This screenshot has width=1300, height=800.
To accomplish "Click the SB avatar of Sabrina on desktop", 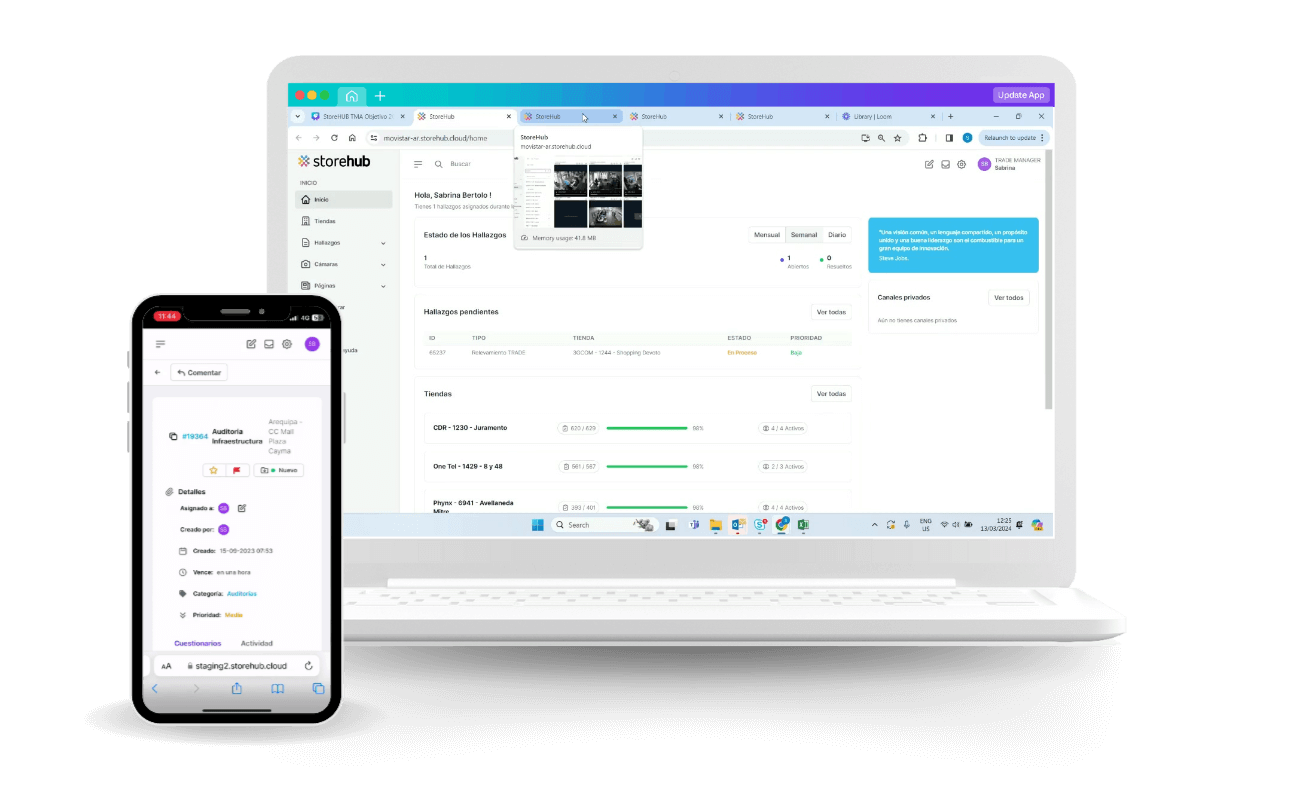I will click(x=984, y=164).
